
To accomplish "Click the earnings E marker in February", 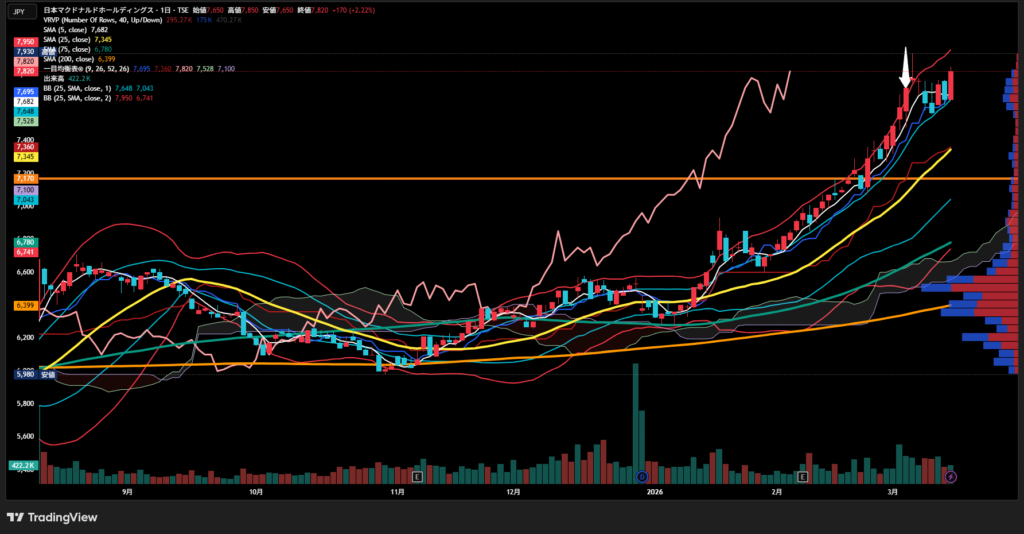I will 804,477.
